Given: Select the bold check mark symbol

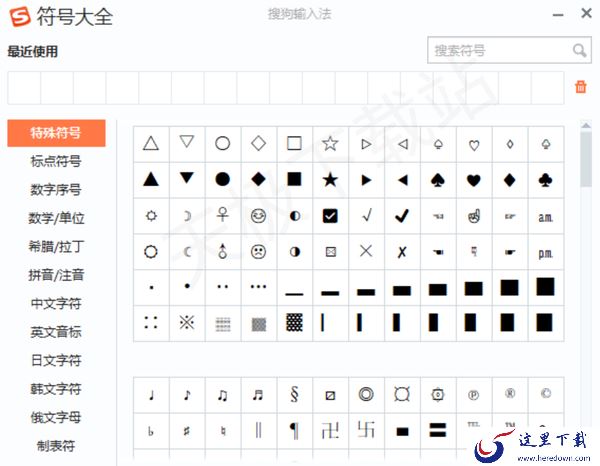Looking at the screenshot, I should point(402,216).
